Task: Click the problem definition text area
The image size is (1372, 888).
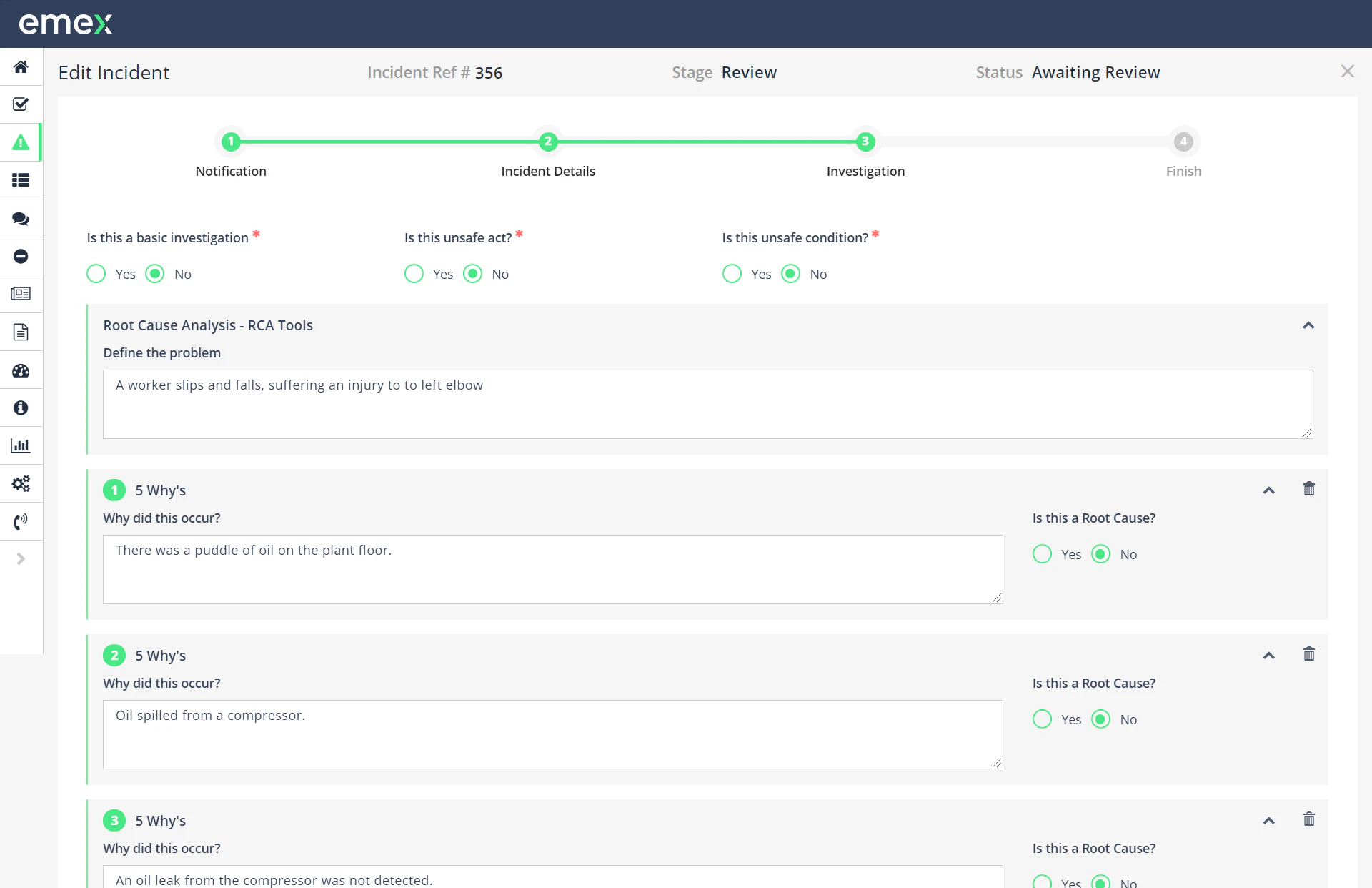Action: pos(707,404)
